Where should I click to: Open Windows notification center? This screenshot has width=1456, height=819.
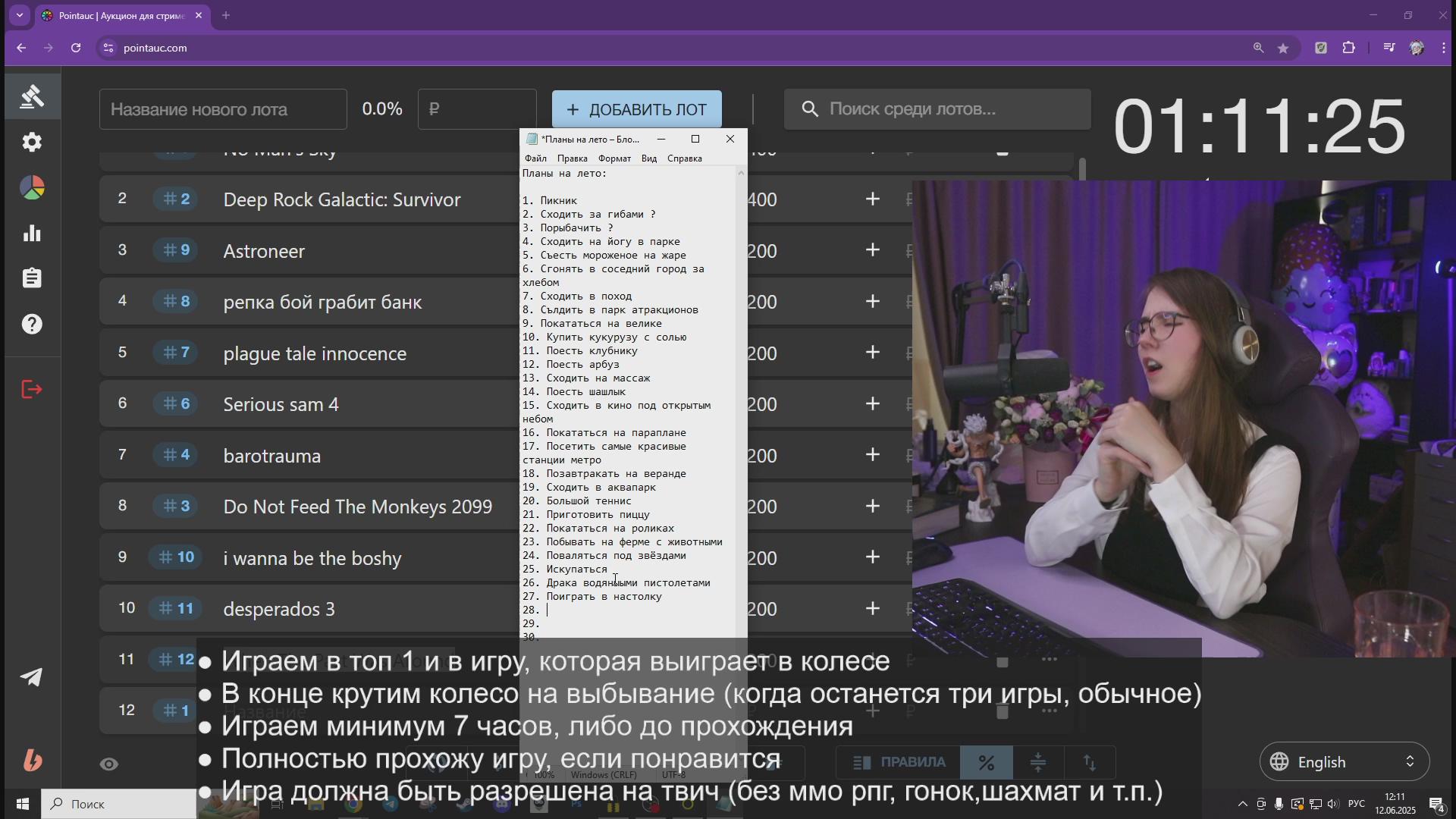tap(1436, 804)
